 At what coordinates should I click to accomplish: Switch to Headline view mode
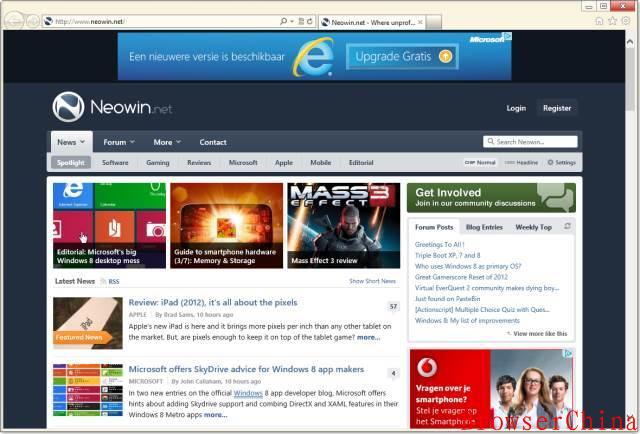pyautogui.click(x=521, y=162)
